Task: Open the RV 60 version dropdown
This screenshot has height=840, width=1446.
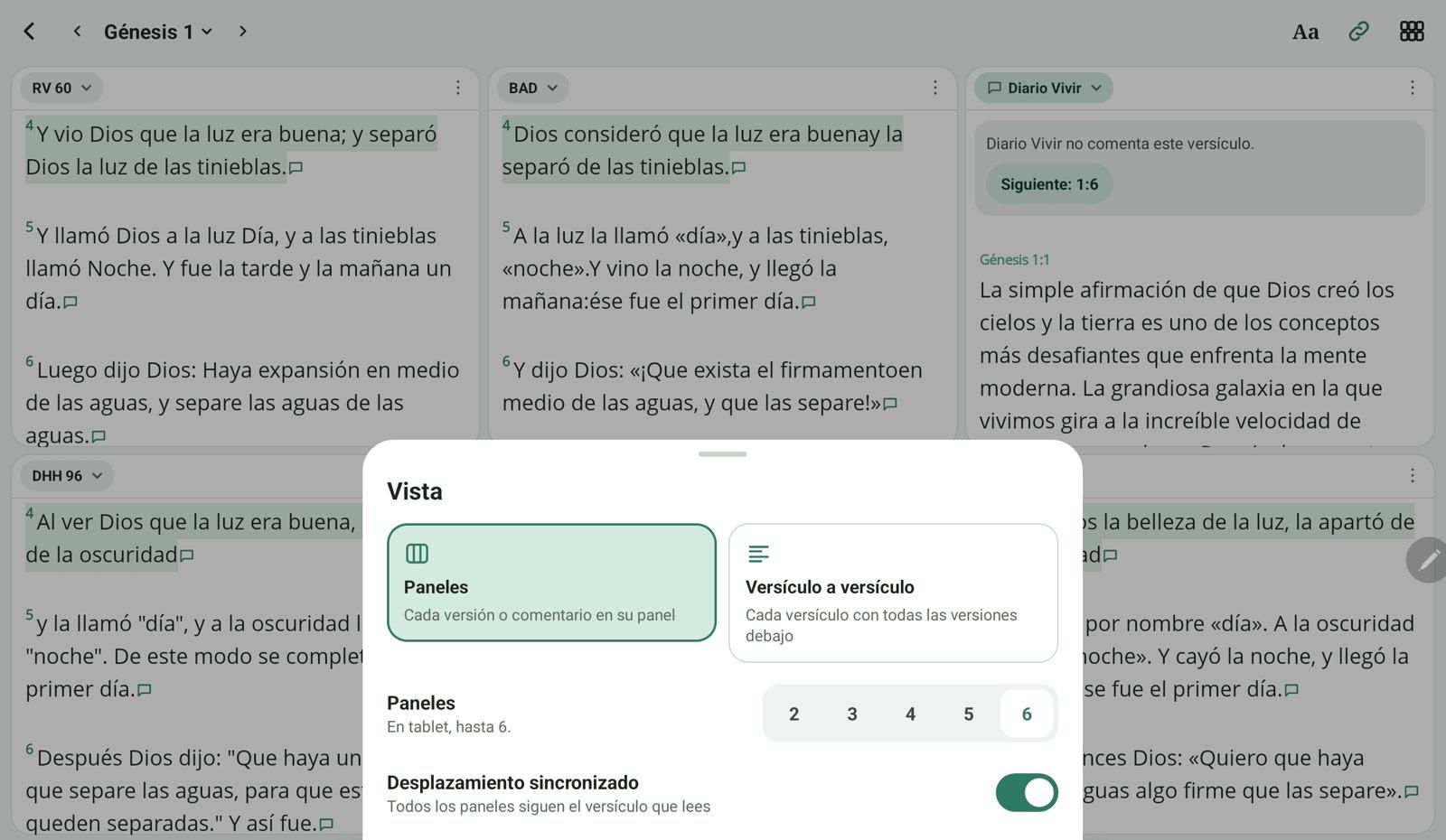Action: (x=61, y=88)
